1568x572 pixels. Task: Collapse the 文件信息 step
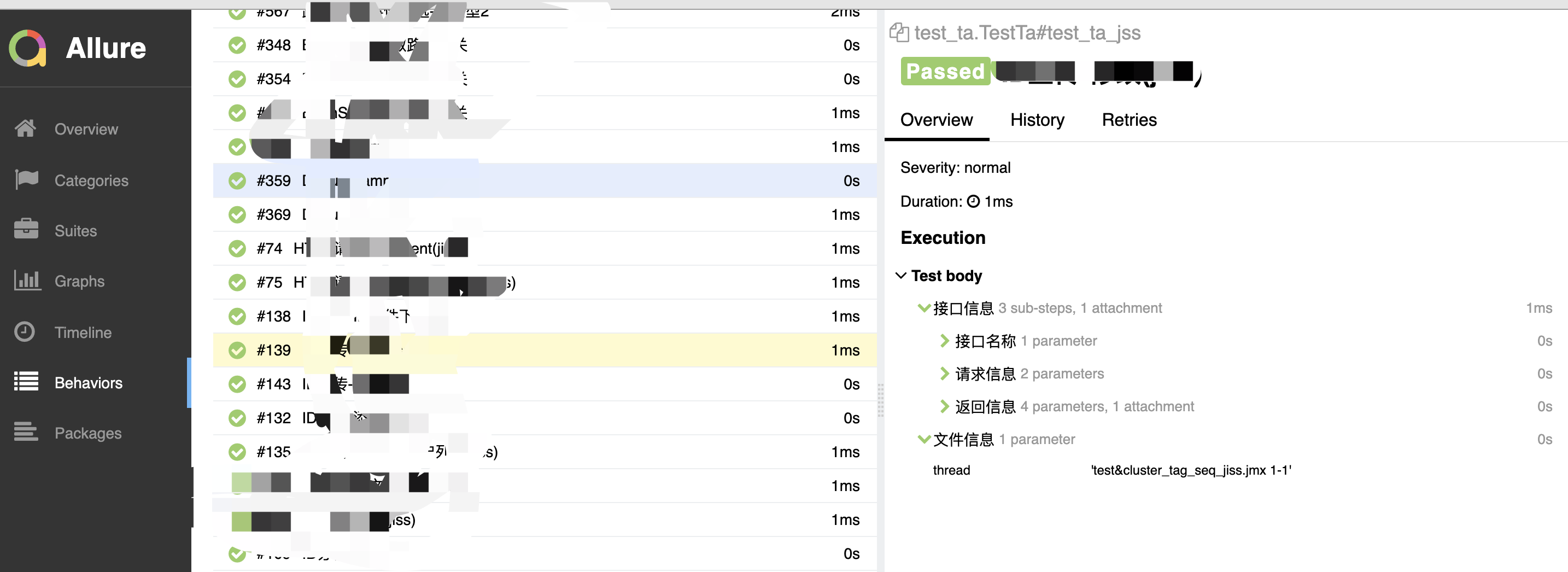pyautogui.click(x=924, y=439)
